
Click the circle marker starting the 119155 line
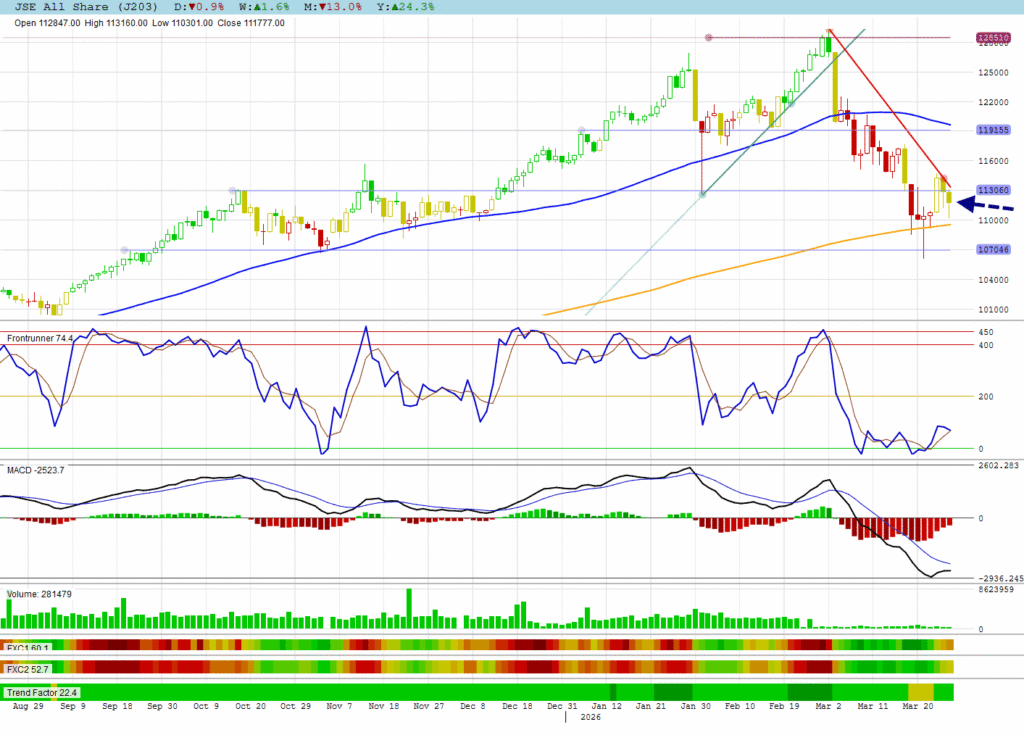(582, 130)
